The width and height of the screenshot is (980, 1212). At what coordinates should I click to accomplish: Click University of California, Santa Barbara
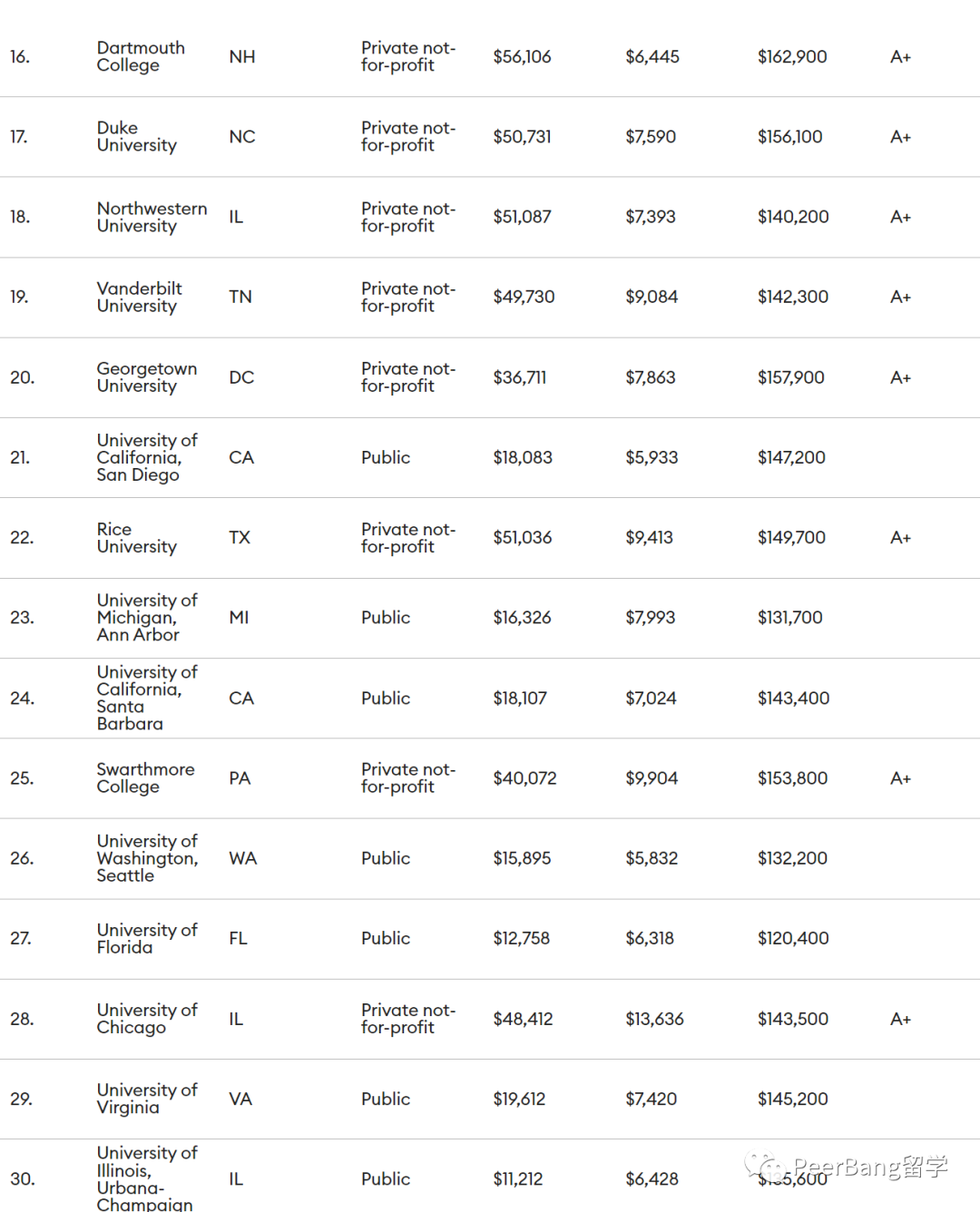pyautogui.click(x=147, y=698)
